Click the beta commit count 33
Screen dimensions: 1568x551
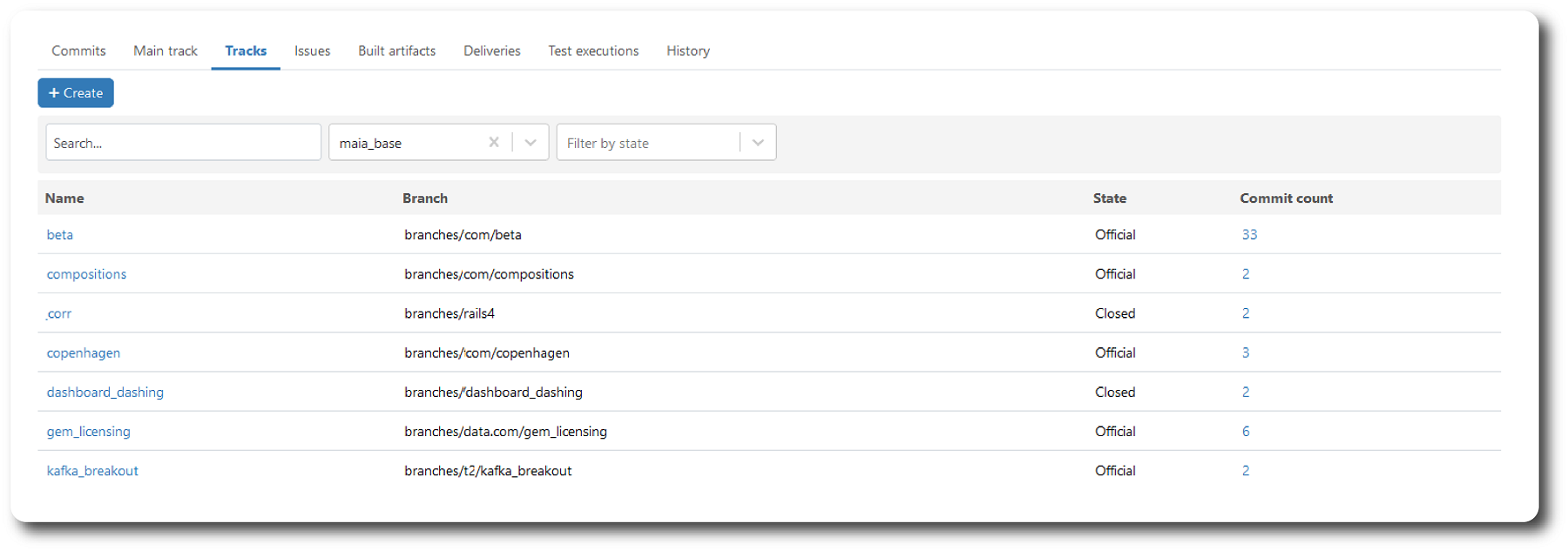point(1249,235)
